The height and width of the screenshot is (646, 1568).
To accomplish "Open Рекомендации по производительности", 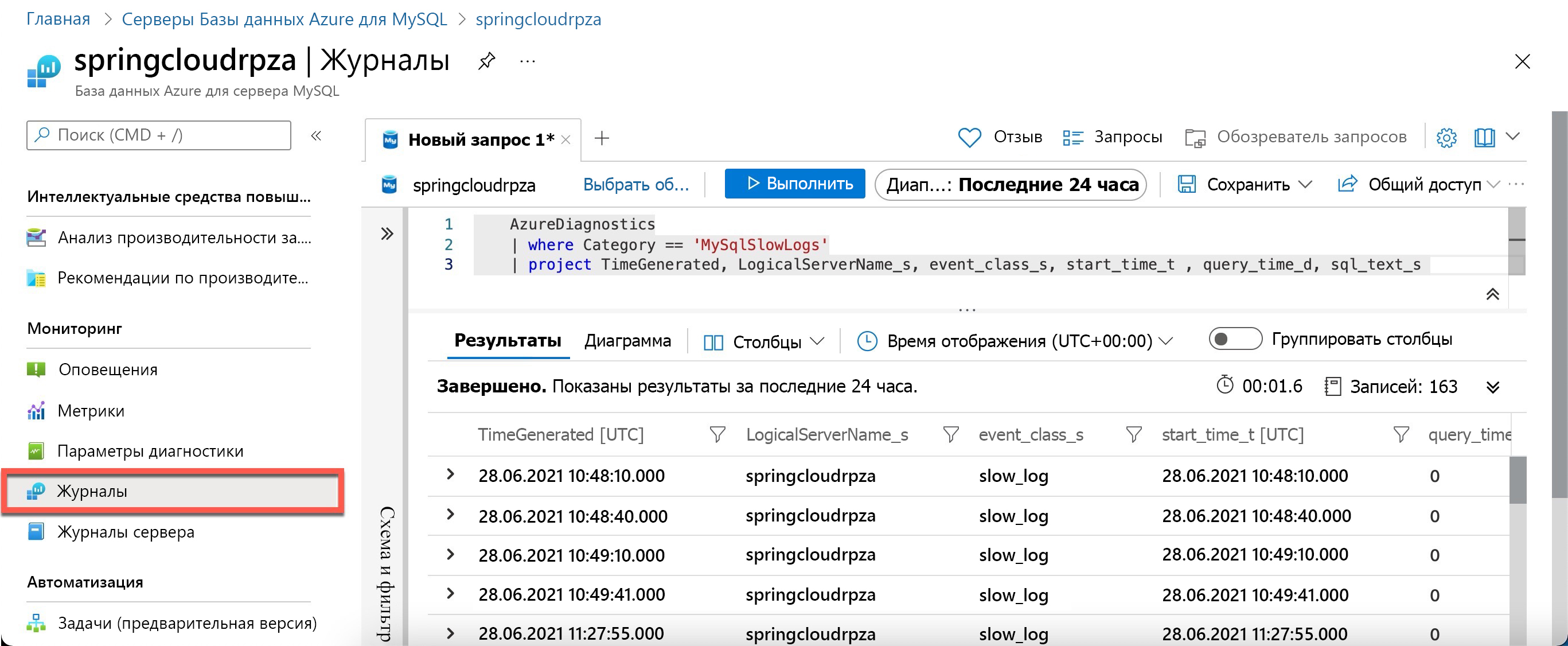I will [169, 278].
